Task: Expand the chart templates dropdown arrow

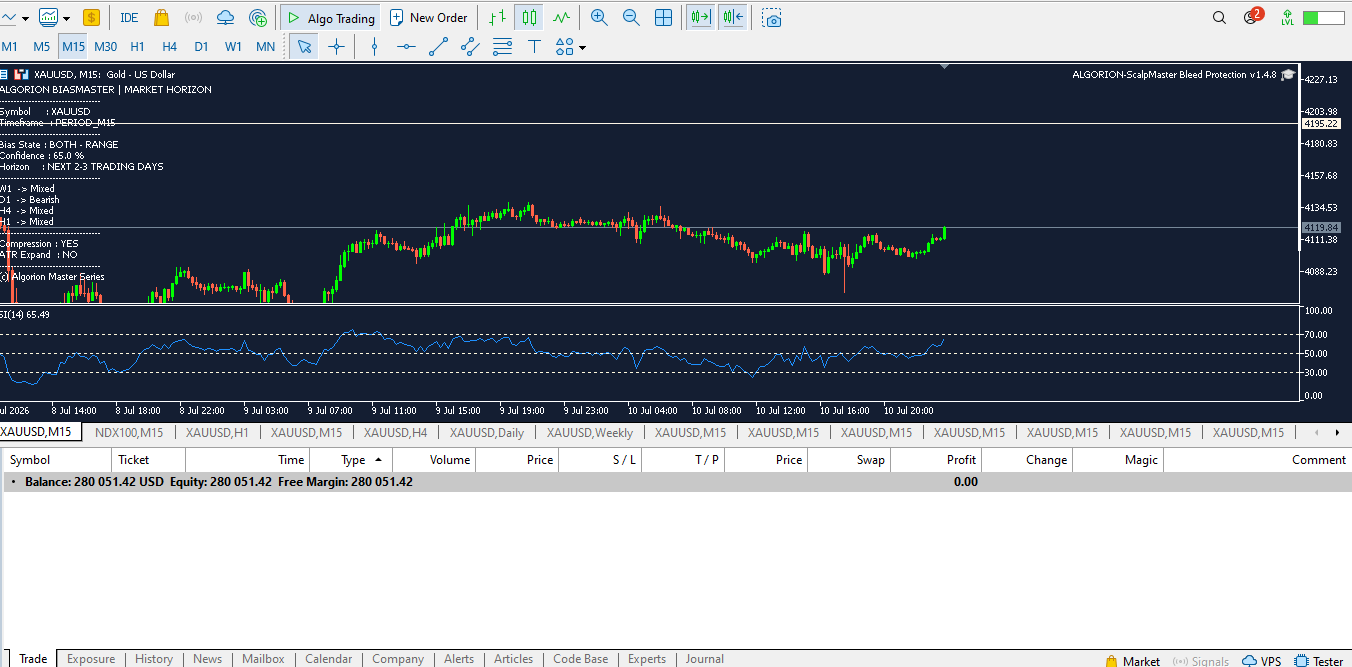Action: click(x=66, y=18)
